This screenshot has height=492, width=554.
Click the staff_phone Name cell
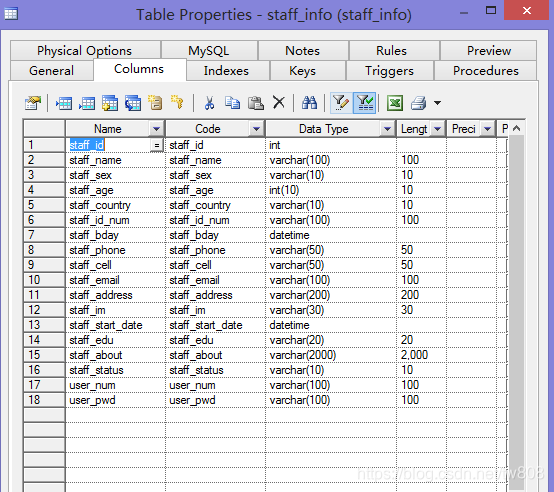click(x=115, y=250)
